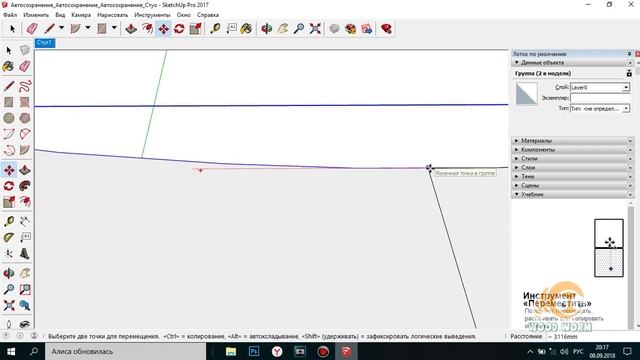The image size is (640, 360).
Task: Collapse the Данные объекта panel
Action: coord(573,62)
